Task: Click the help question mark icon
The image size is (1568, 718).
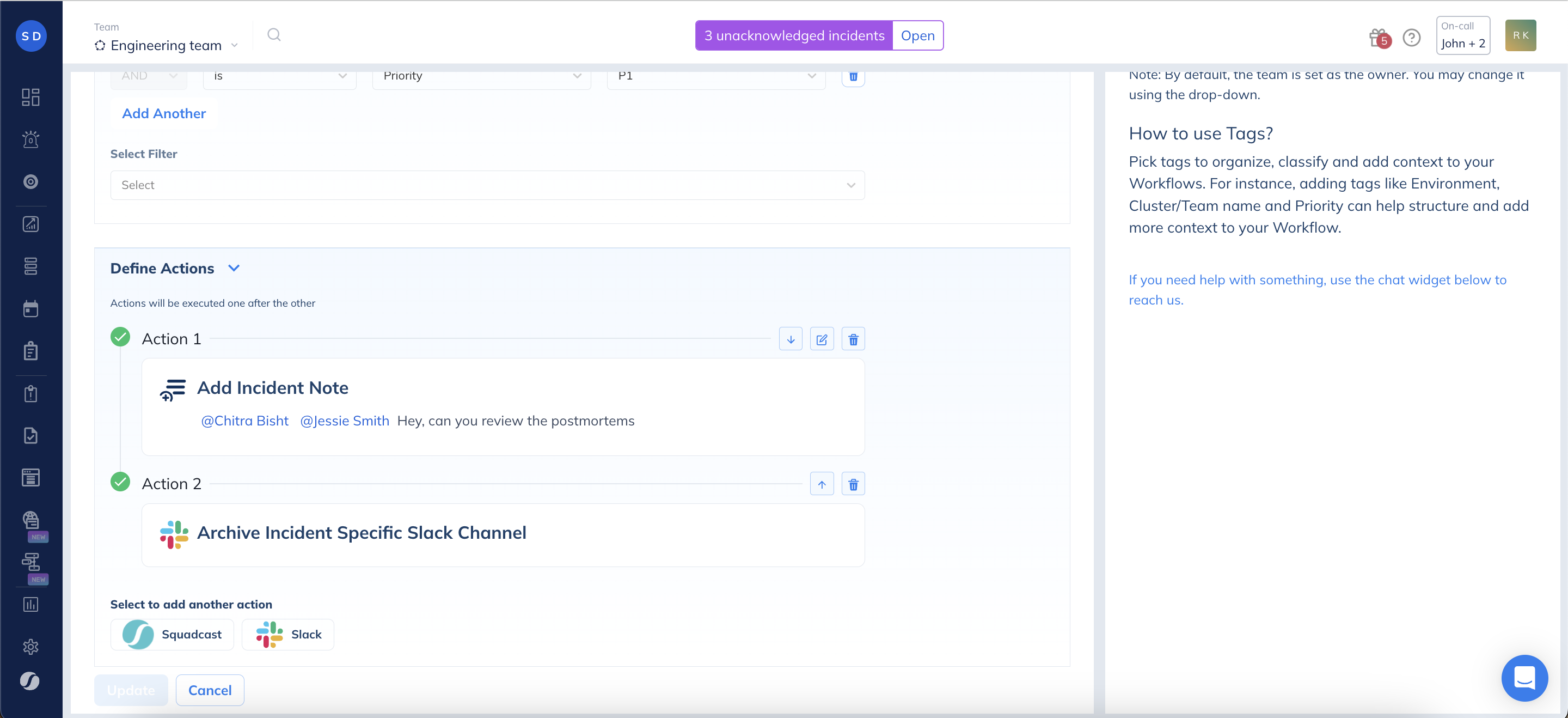Action: tap(1411, 37)
